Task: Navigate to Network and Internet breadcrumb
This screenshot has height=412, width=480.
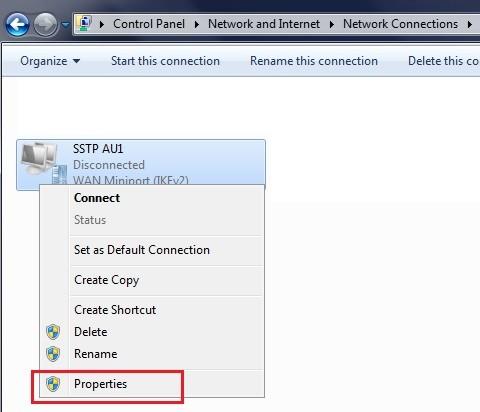Action: coord(264,24)
